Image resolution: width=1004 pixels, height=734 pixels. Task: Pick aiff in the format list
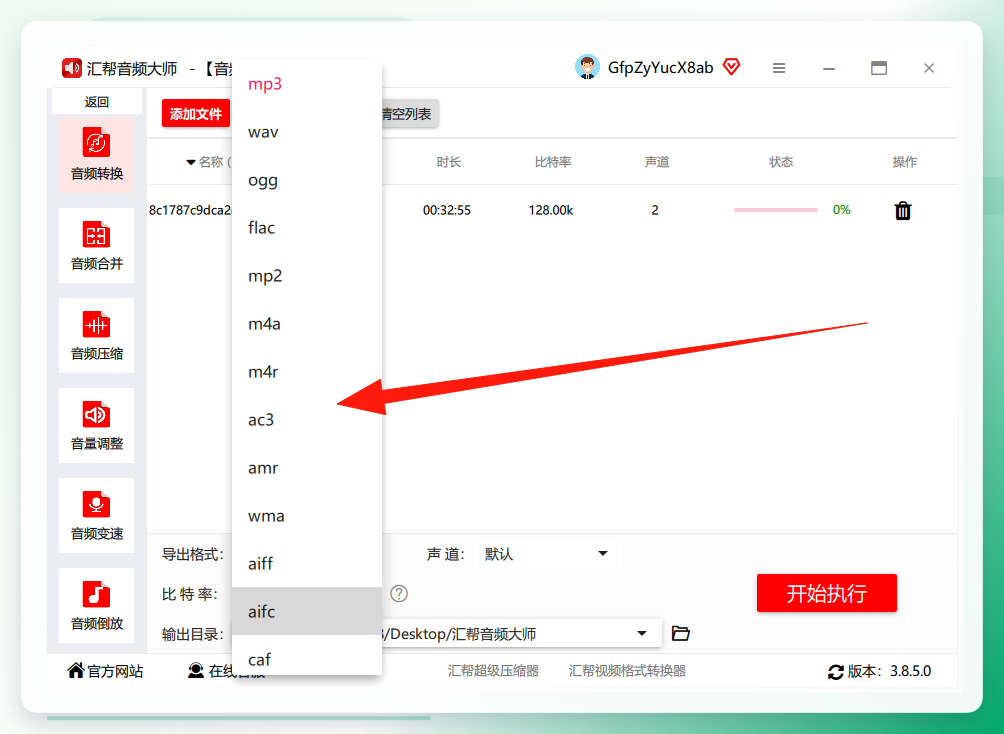(307, 564)
